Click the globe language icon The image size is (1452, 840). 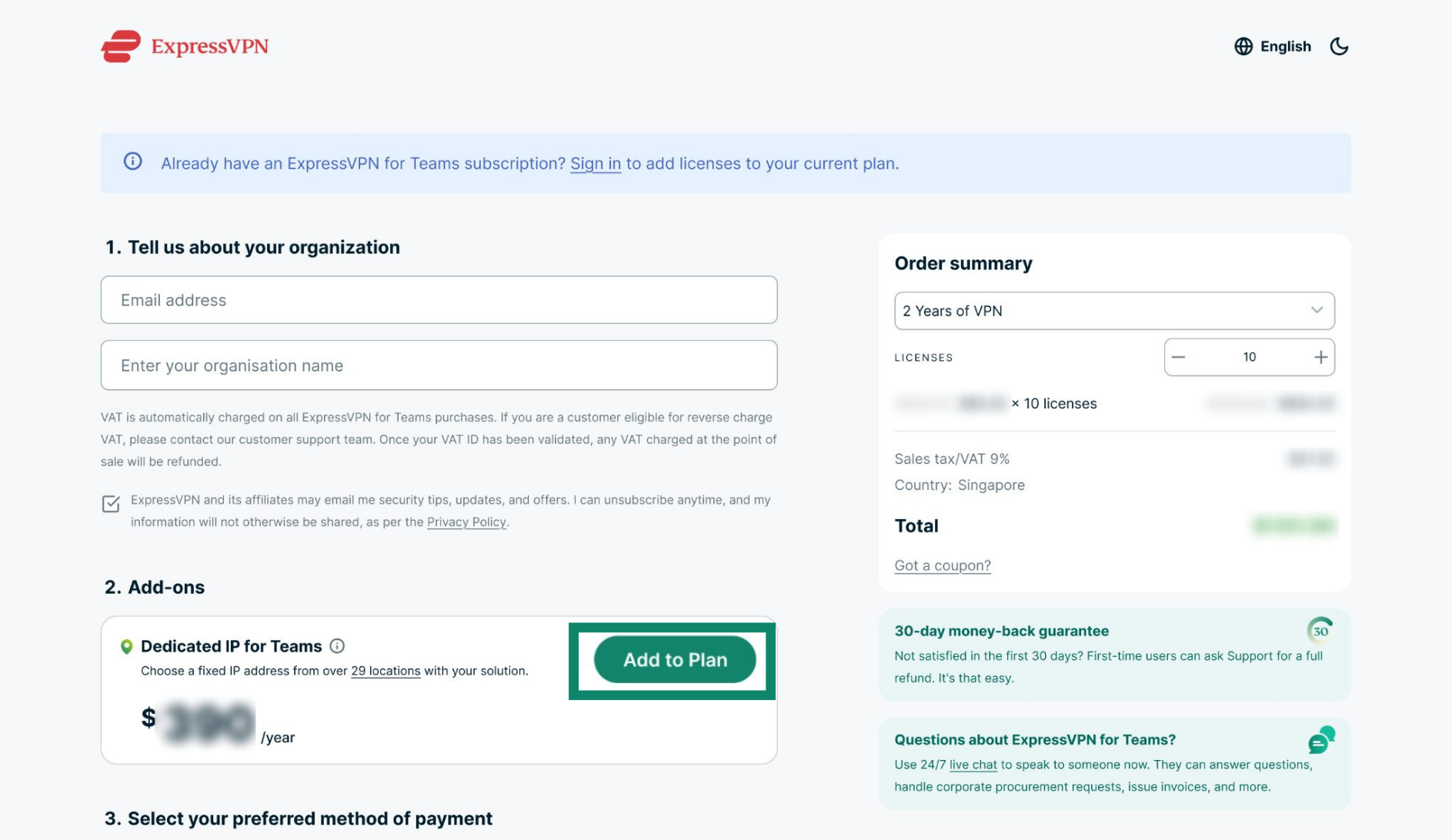[1243, 46]
